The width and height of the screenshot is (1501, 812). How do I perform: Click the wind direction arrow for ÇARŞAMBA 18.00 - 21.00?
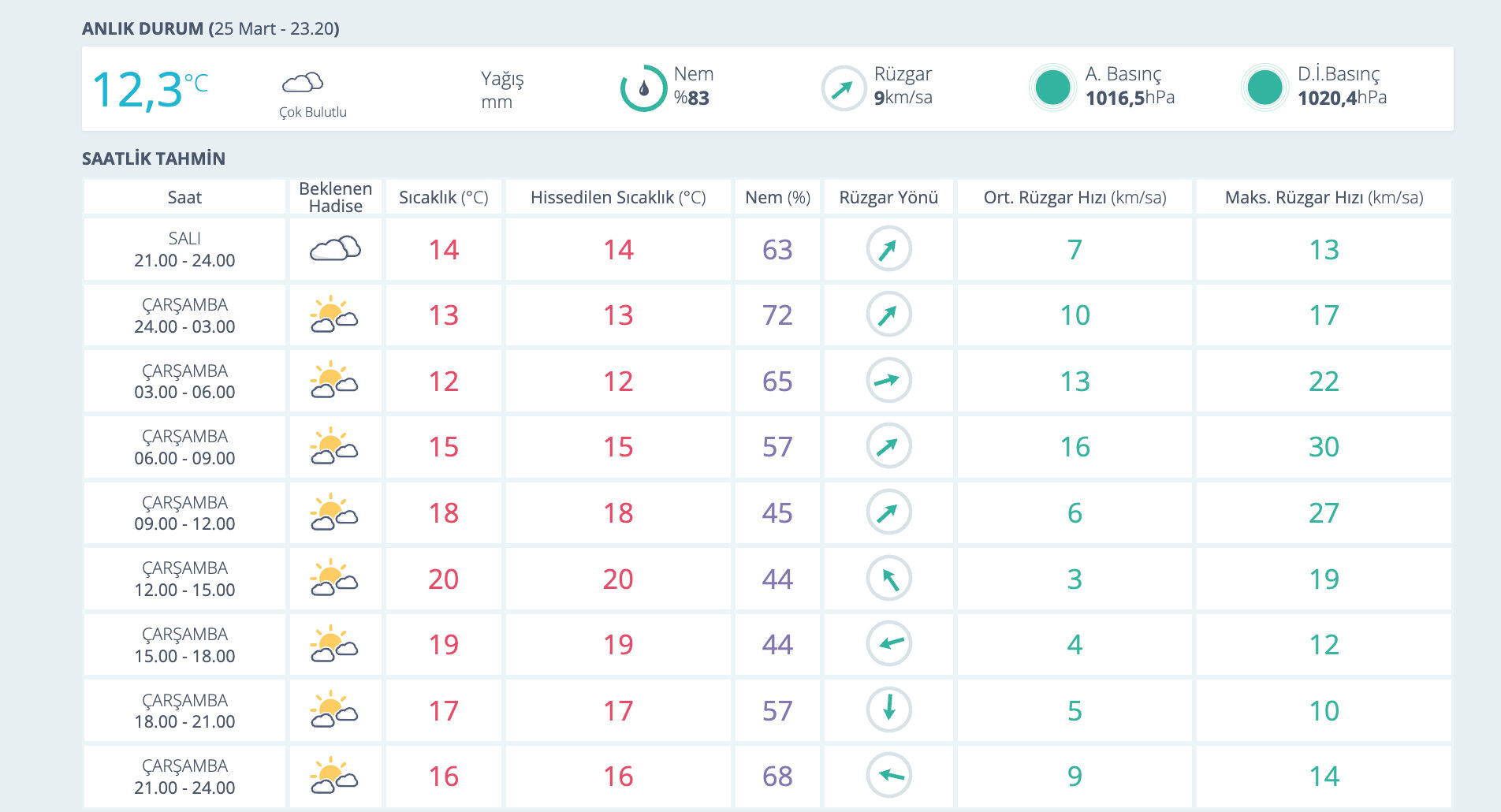coord(888,709)
